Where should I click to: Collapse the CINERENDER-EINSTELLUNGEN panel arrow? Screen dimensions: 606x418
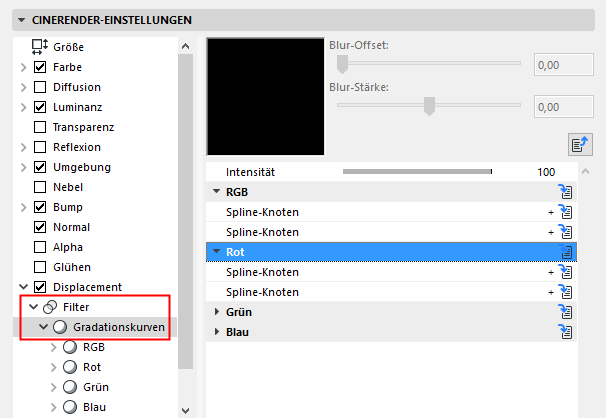click(22, 20)
